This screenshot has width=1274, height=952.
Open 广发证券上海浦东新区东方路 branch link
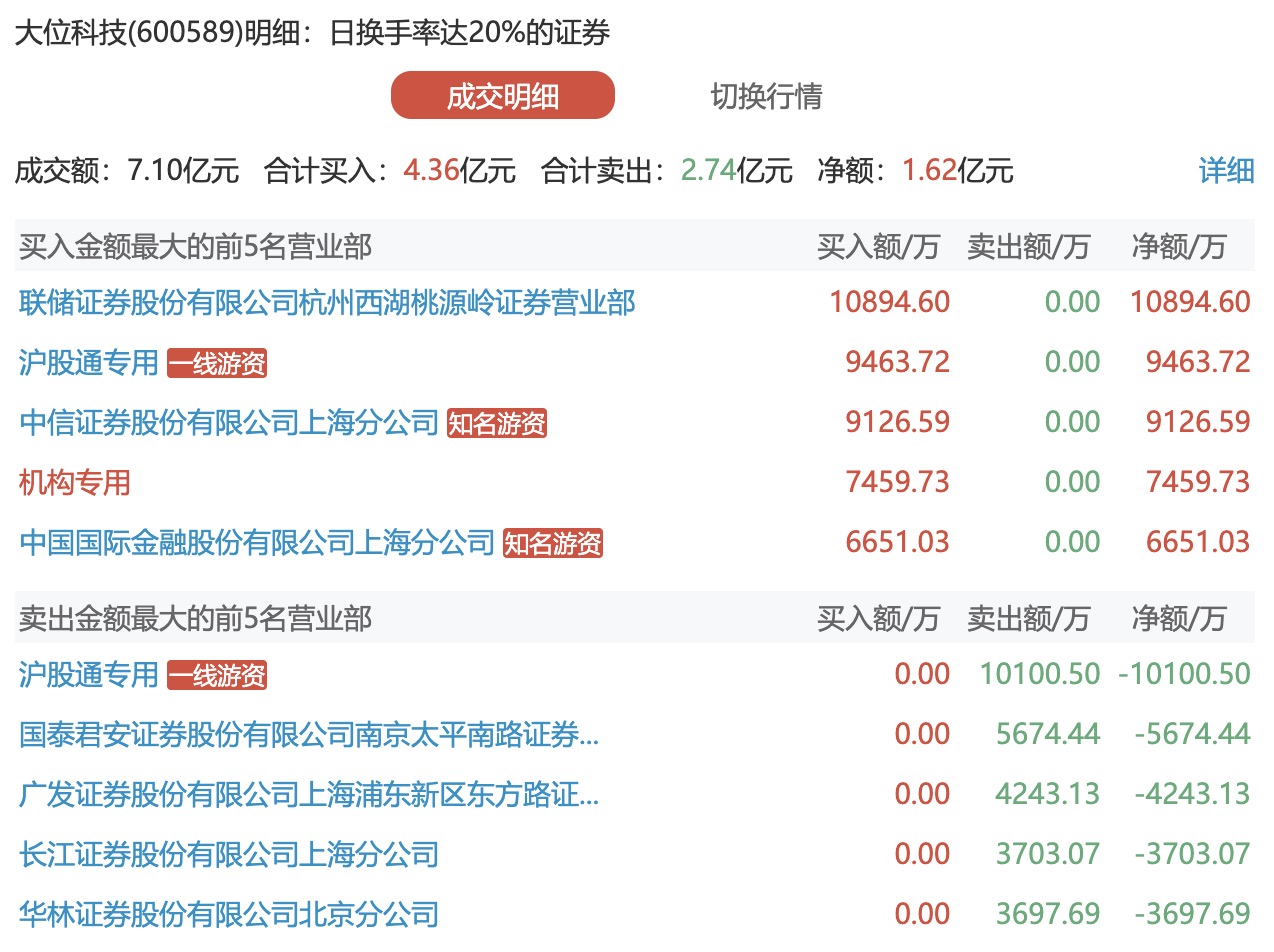click(x=309, y=795)
